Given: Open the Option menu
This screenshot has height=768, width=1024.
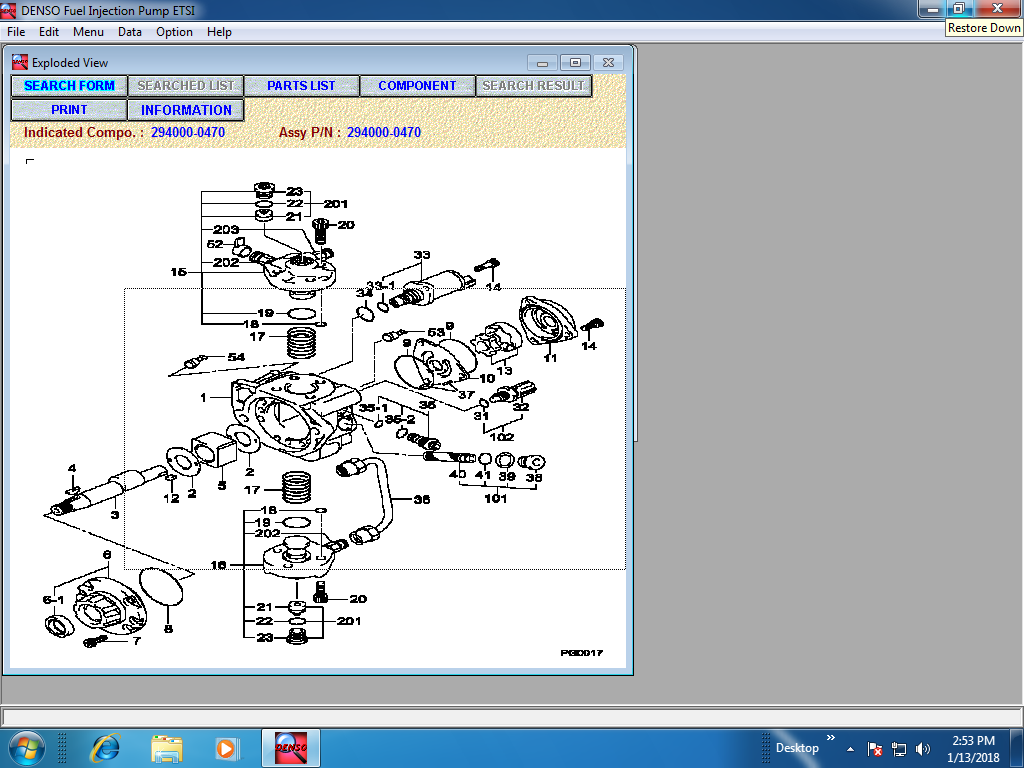Looking at the screenshot, I should (174, 31).
